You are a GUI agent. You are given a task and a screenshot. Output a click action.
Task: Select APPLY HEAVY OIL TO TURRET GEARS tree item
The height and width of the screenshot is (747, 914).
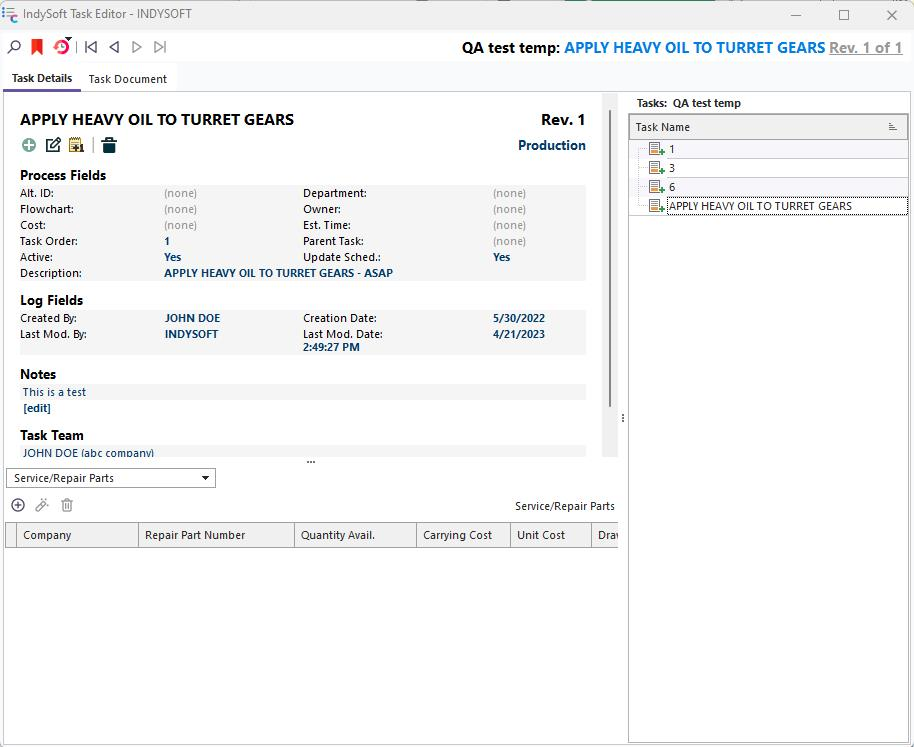760,206
